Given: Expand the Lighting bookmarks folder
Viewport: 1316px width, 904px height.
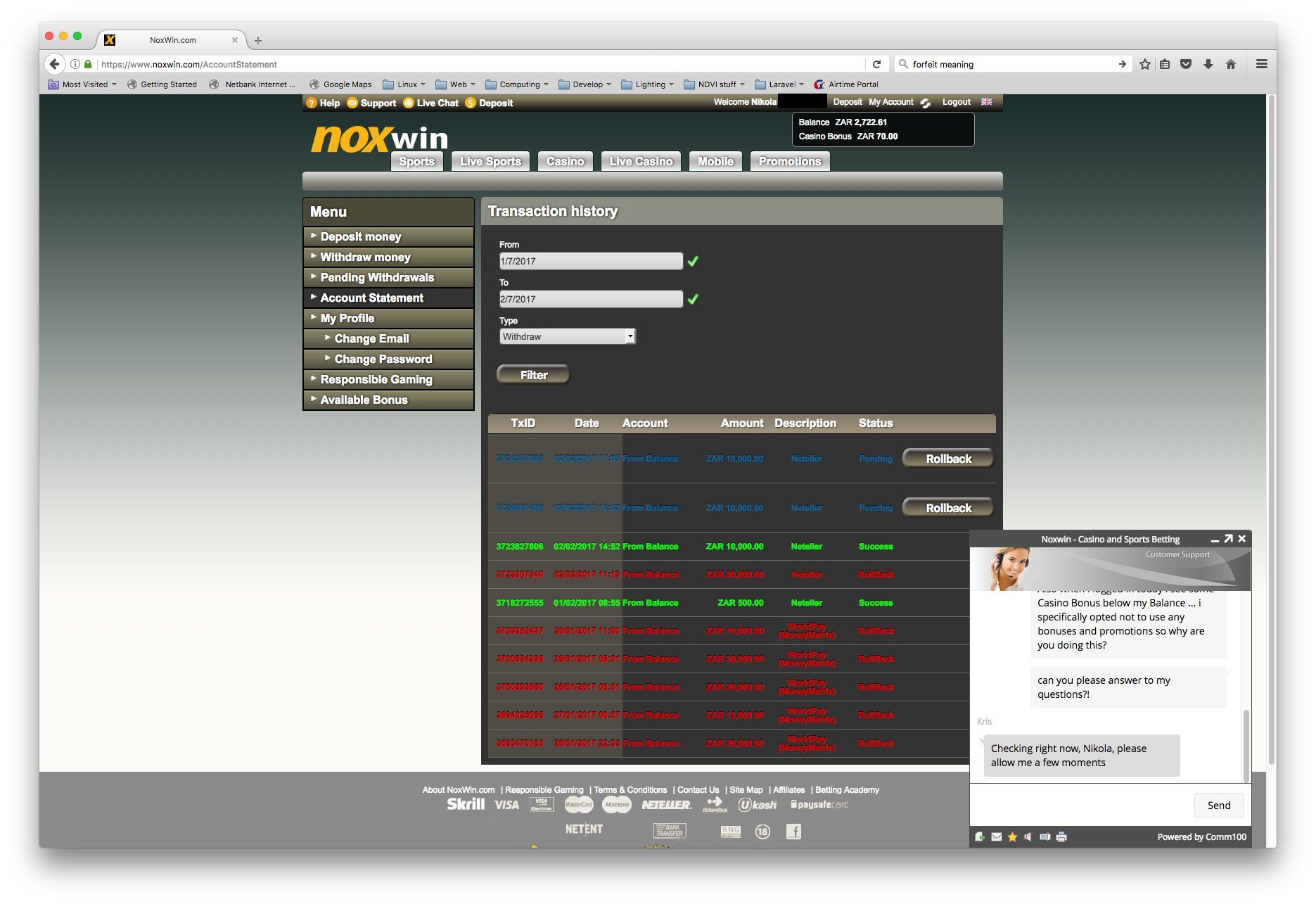Looking at the screenshot, I should (648, 84).
